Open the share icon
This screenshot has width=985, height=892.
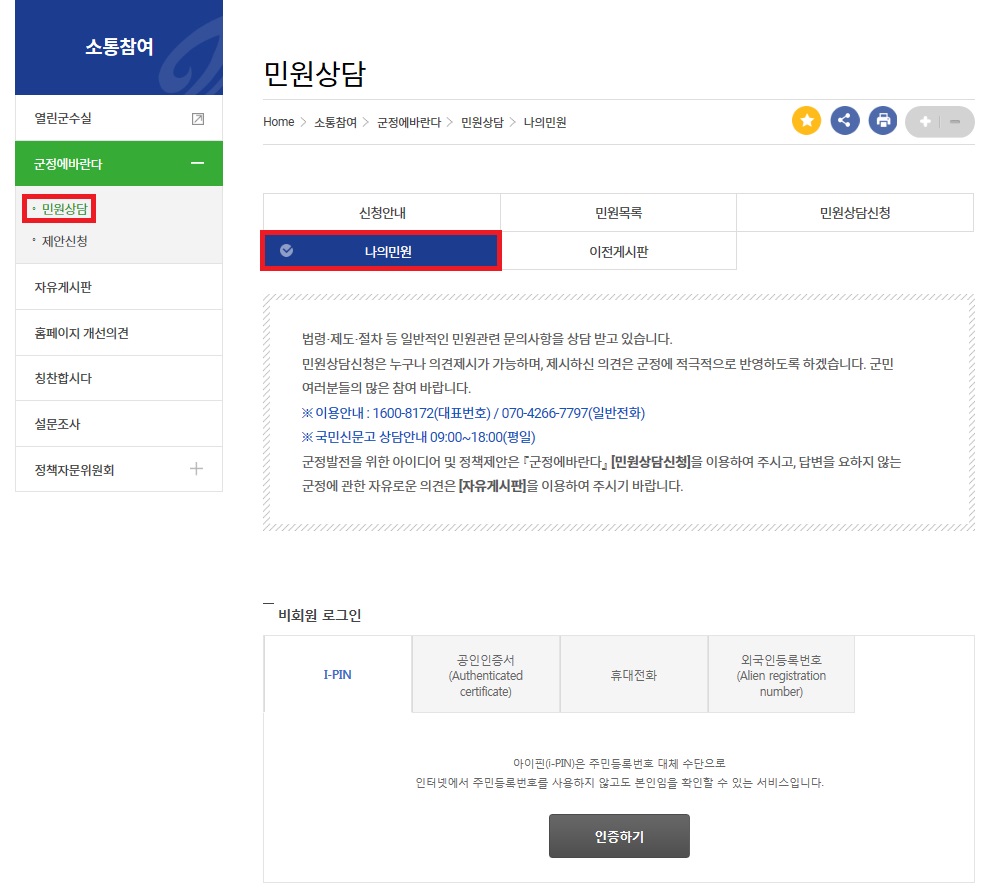point(844,120)
